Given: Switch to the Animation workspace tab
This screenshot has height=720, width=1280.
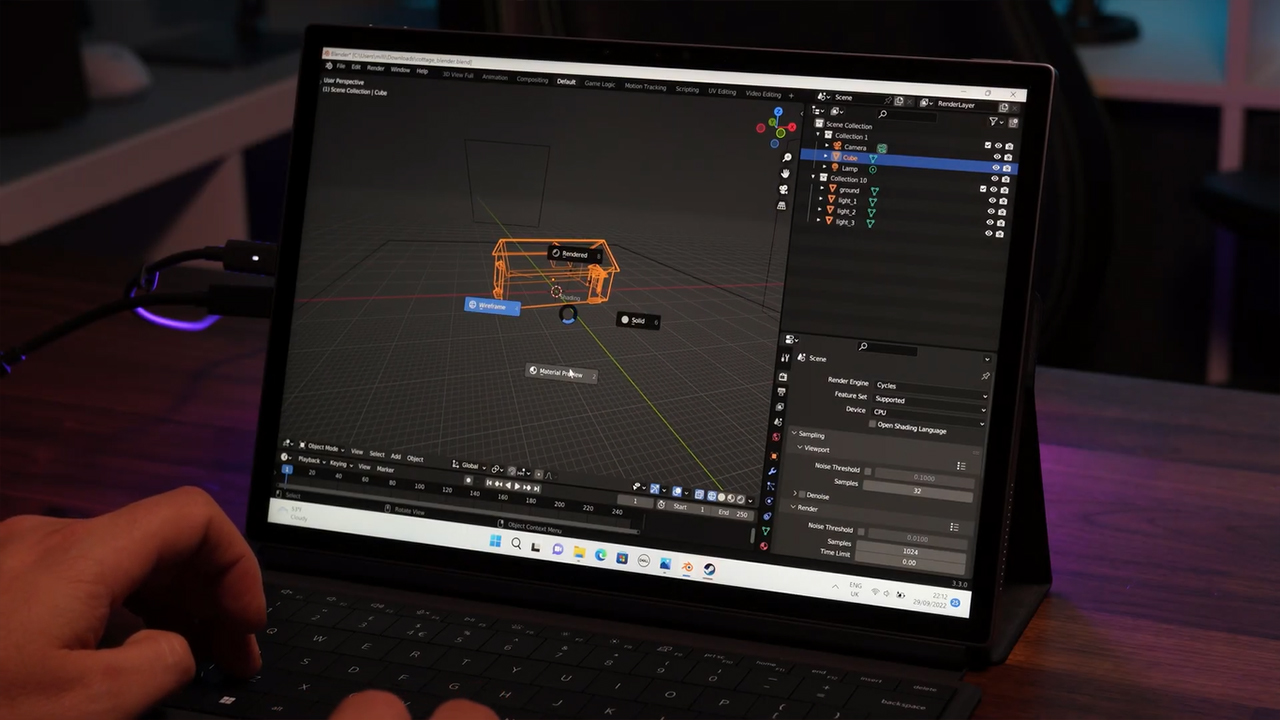Looking at the screenshot, I should (x=495, y=77).
